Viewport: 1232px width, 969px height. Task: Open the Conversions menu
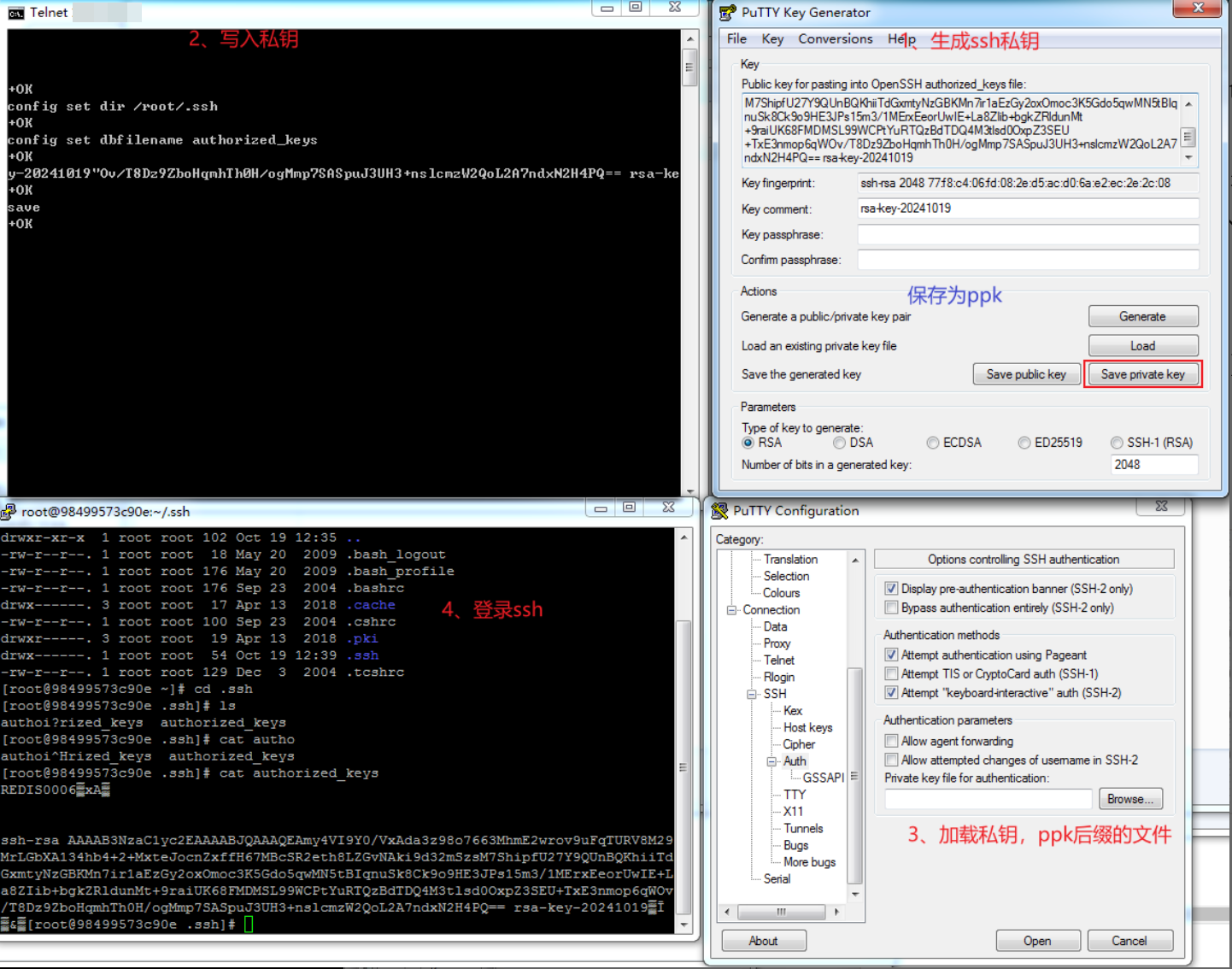tap(835, 38)
